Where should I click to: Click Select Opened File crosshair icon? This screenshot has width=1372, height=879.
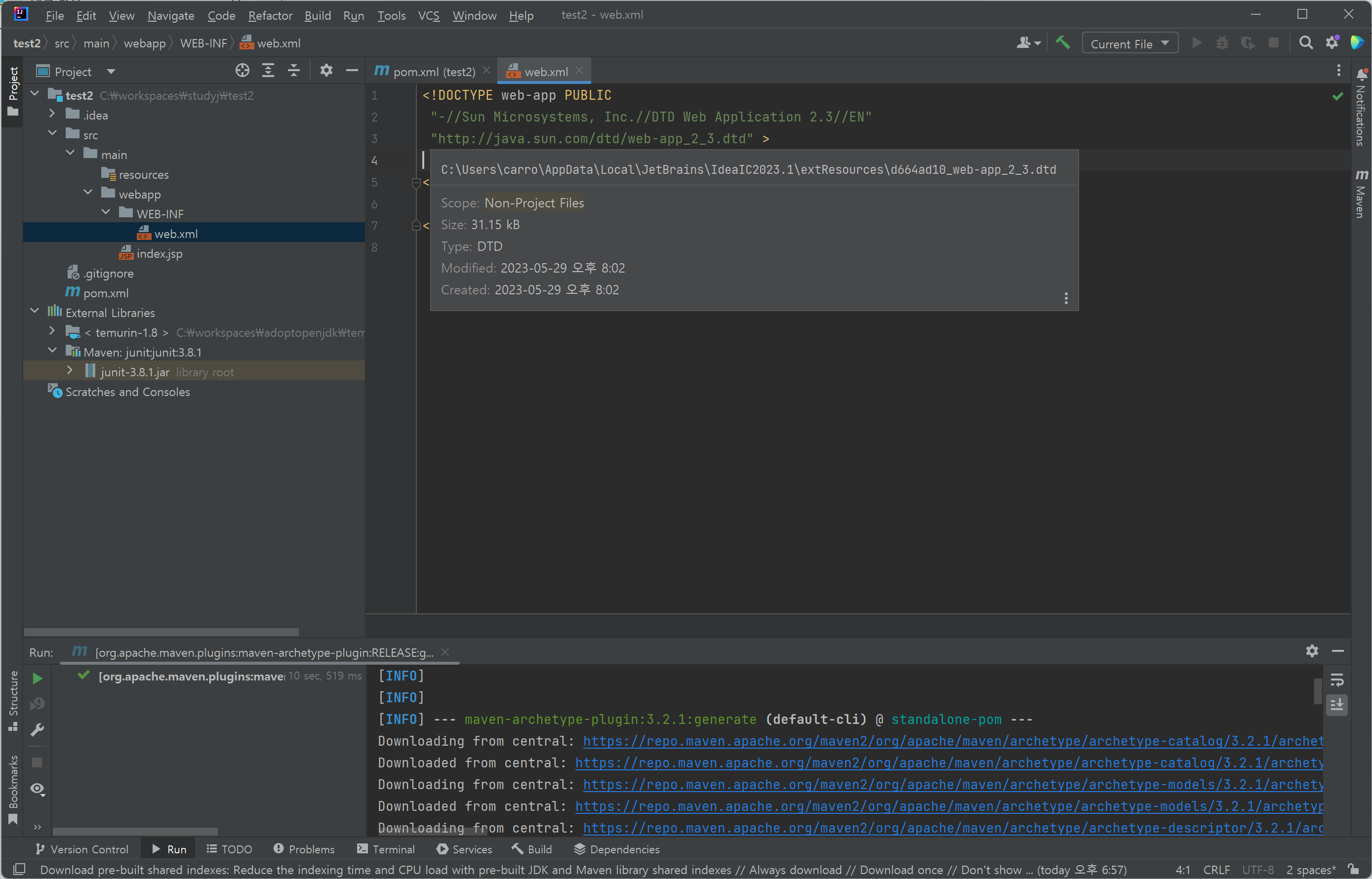pos(242,71)
